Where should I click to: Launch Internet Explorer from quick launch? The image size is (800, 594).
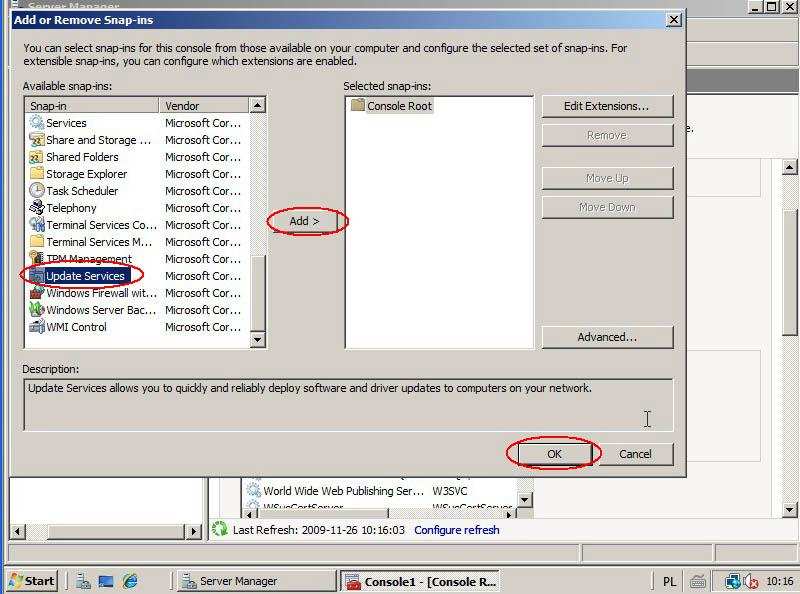click(130, 581)
